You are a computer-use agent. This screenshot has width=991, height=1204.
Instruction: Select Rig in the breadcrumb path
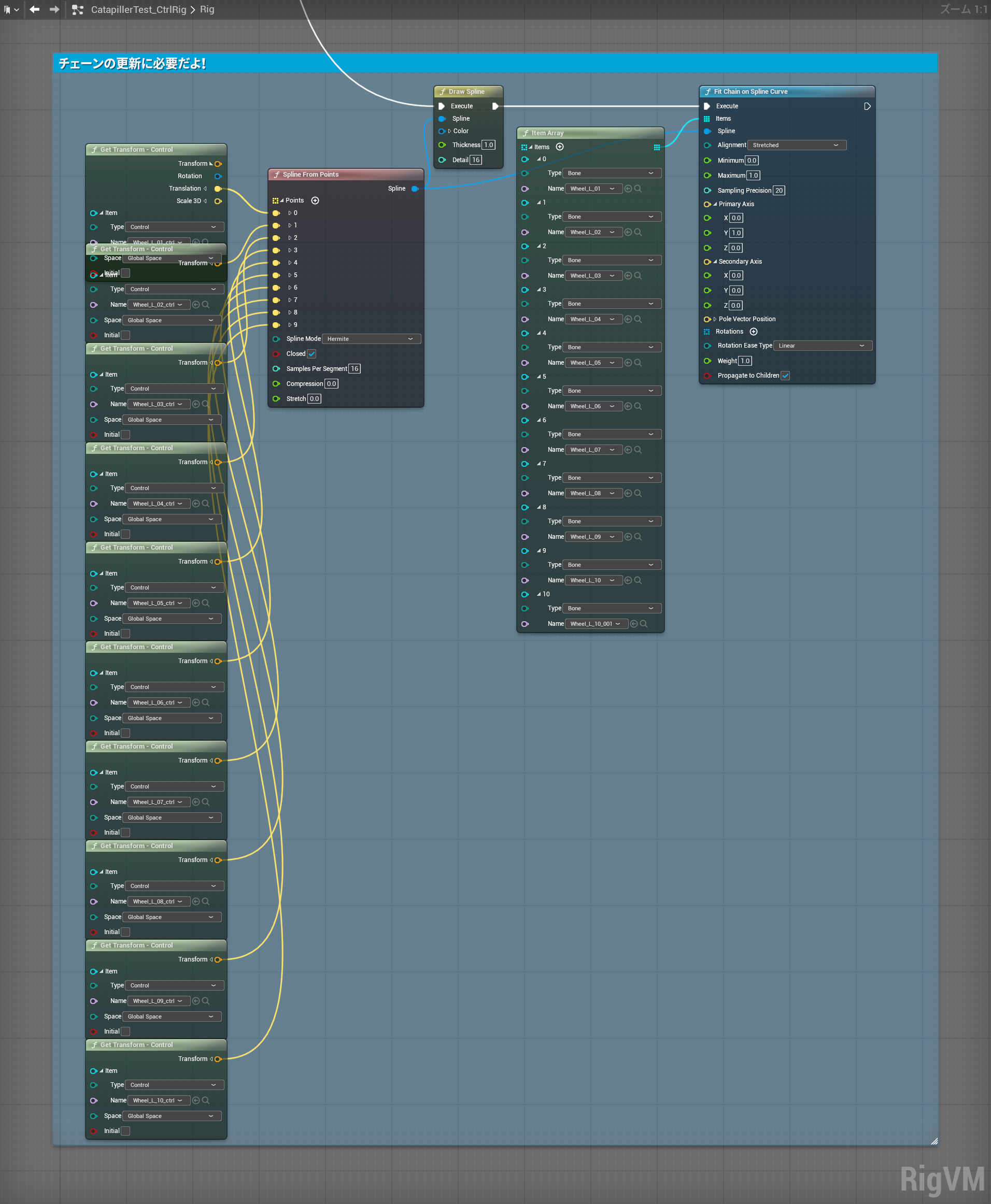coord(207,9)
